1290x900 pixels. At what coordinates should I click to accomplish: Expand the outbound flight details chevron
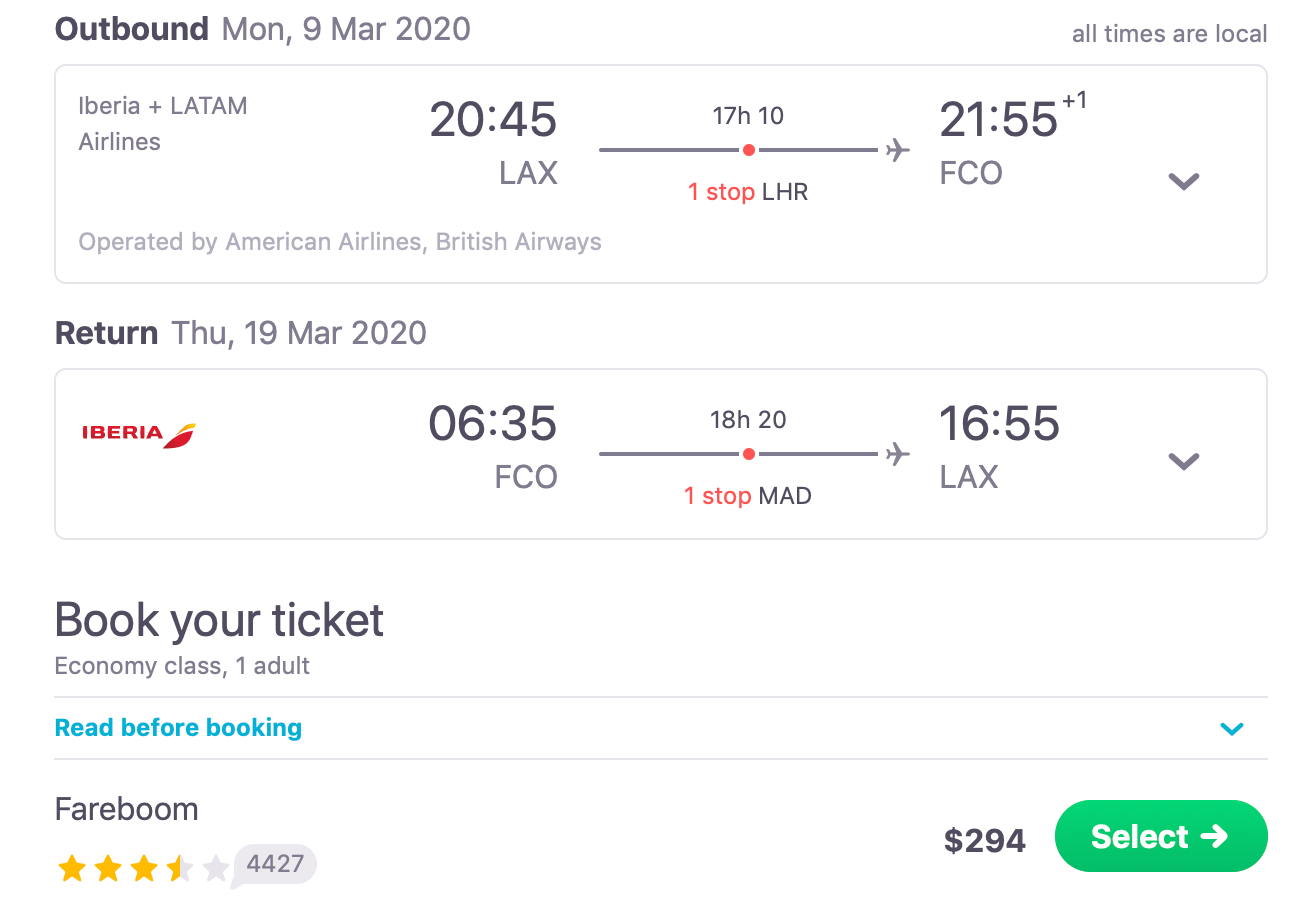pos(1184,181)
